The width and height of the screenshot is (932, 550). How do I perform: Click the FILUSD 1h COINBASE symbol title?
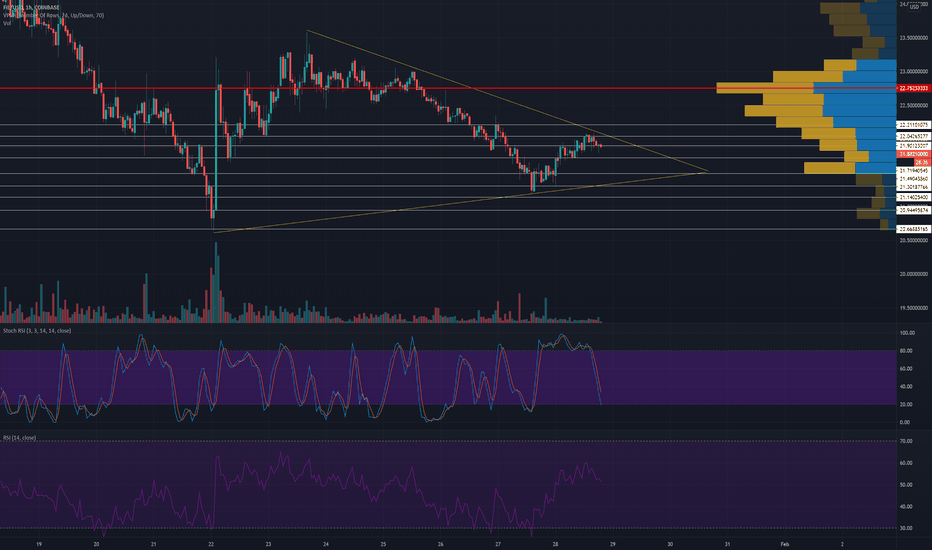(31, 7)
